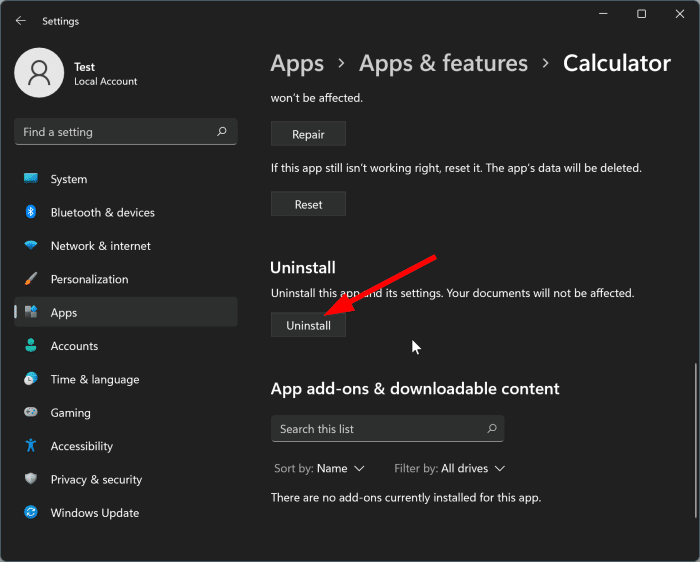Focus the Find a setting search box

115,132
